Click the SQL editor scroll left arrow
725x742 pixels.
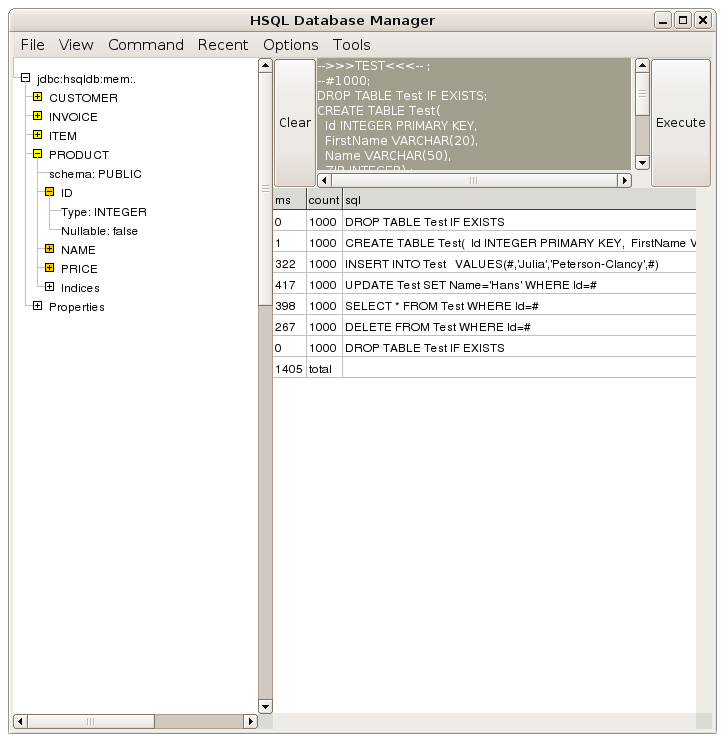tap(324, 180)
